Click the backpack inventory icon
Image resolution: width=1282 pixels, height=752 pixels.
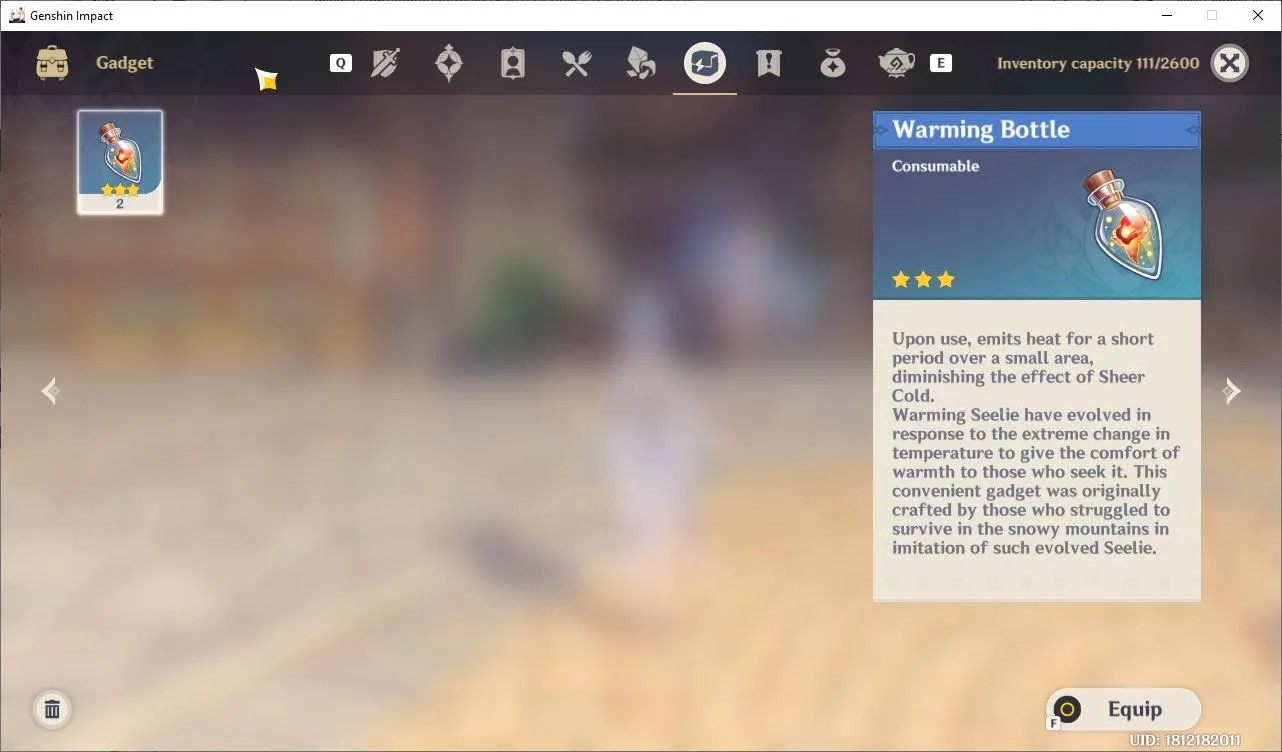52,63
